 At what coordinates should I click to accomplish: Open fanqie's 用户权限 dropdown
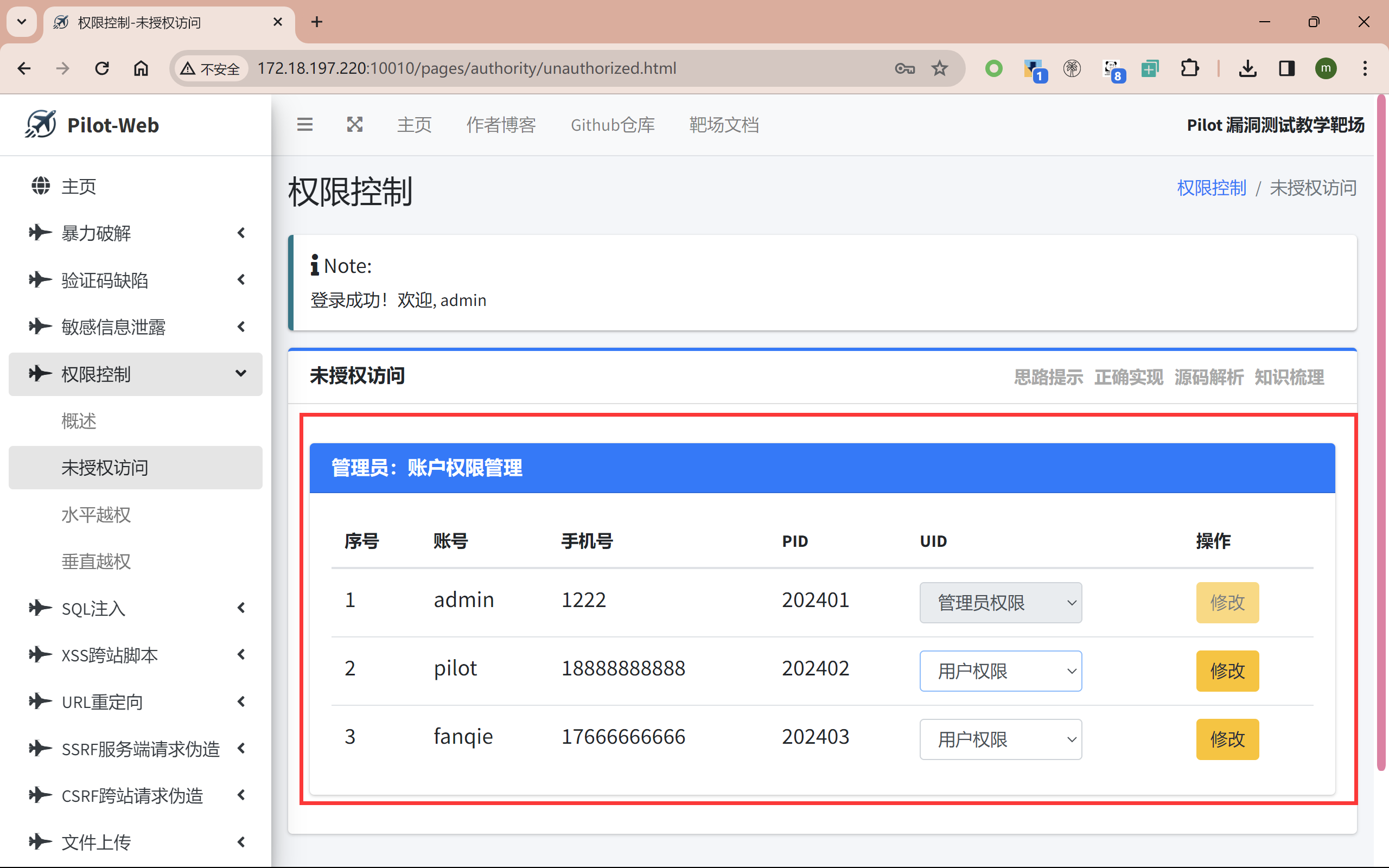pyautogui.click(x=1001, y=739)
